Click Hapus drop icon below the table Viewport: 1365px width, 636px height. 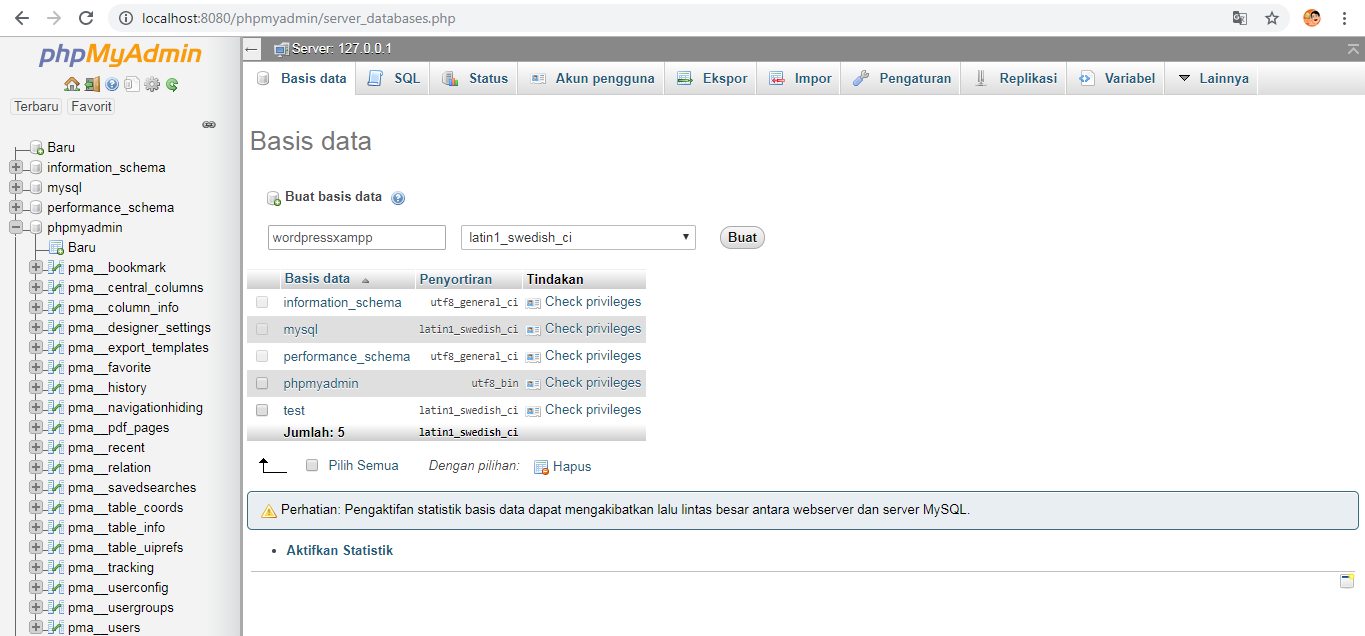pos(541,467)
